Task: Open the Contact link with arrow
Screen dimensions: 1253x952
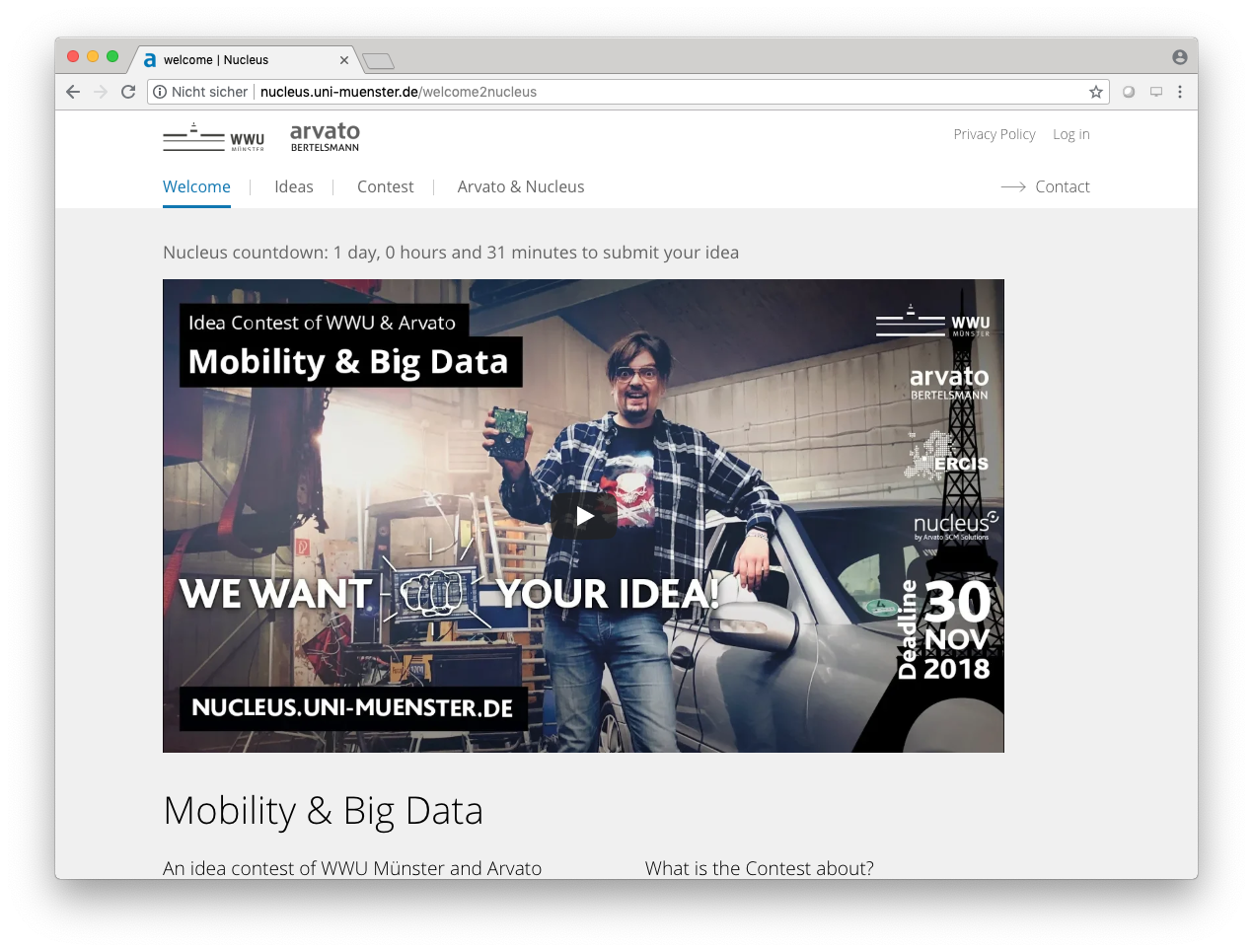Action: tap(1047, 186)
